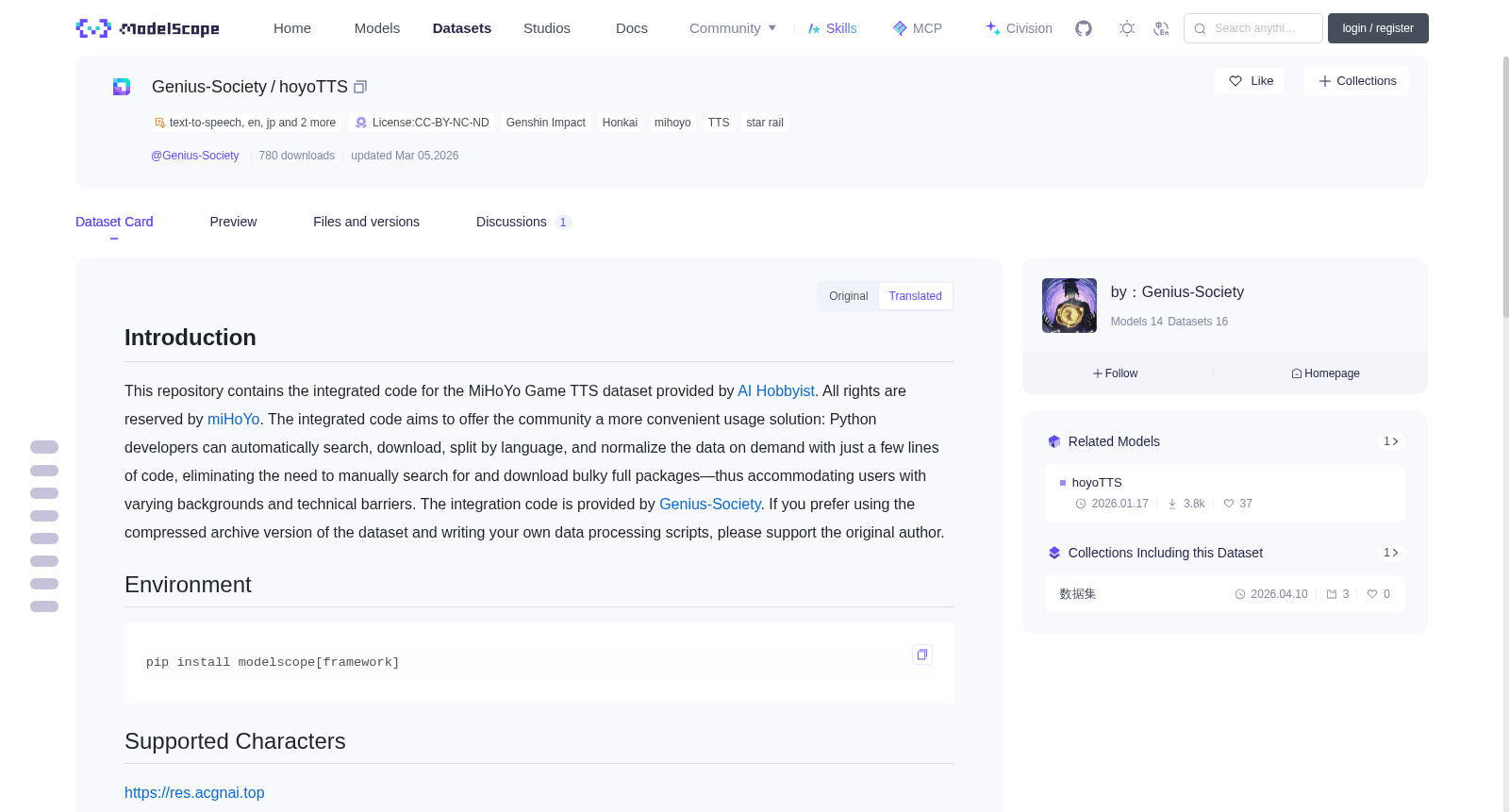Click the page vertical scrollbar

click(1505, 189)
